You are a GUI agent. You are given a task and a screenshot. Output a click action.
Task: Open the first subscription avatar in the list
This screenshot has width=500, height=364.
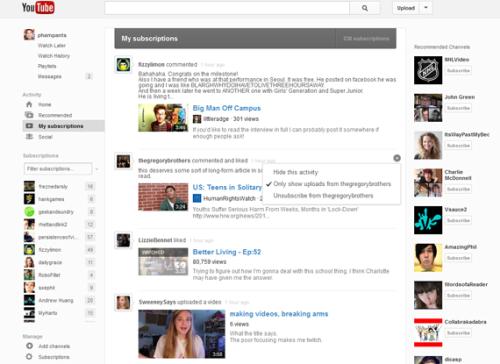(x=29, y=186)
